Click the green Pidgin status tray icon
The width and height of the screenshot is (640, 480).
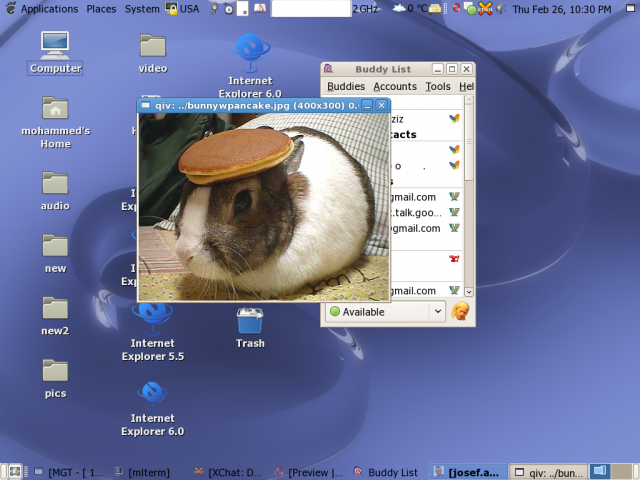pos(470,9)
